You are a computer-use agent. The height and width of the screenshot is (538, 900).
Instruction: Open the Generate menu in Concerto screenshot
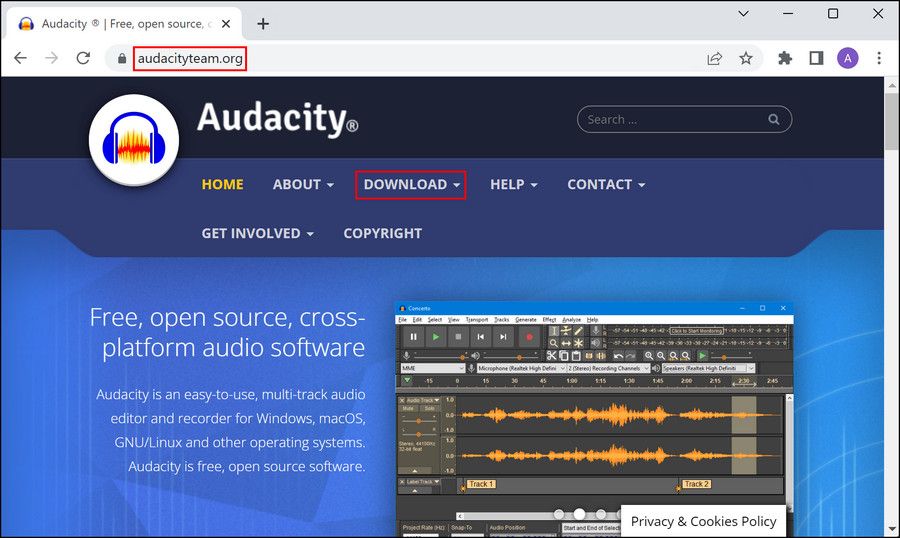526,320
